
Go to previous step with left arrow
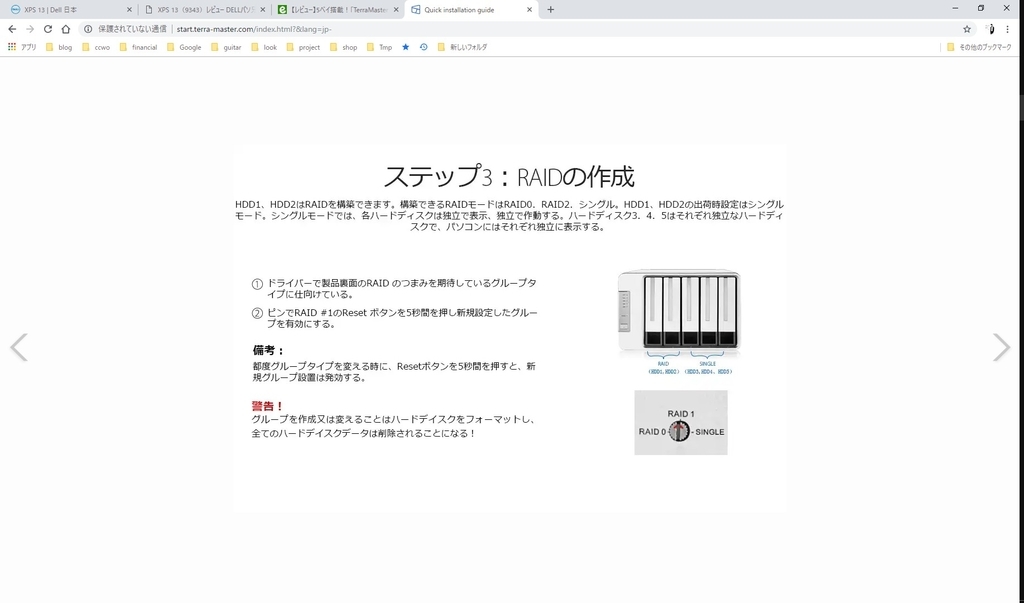pos(19,347)
